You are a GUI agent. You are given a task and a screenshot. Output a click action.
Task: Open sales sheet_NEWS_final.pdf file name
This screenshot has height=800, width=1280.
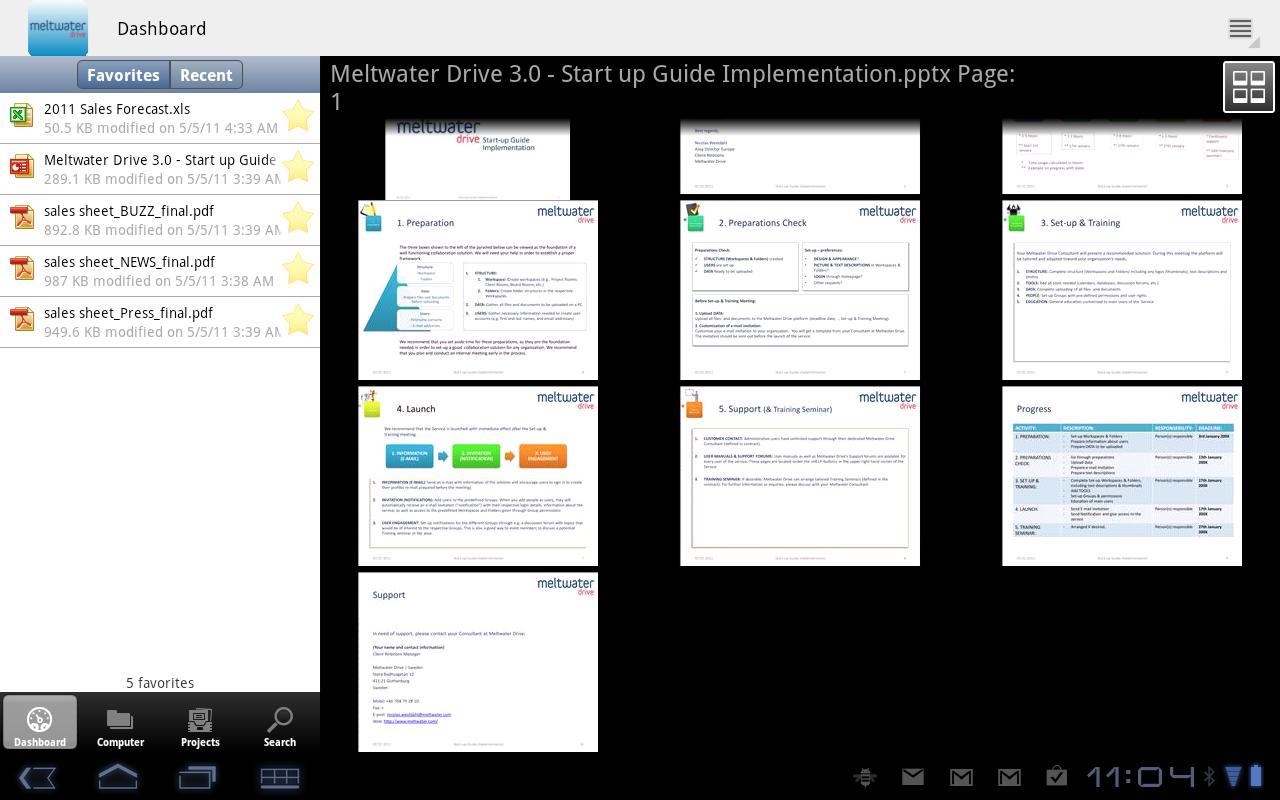pyautogui.click(x=130, y=262)
